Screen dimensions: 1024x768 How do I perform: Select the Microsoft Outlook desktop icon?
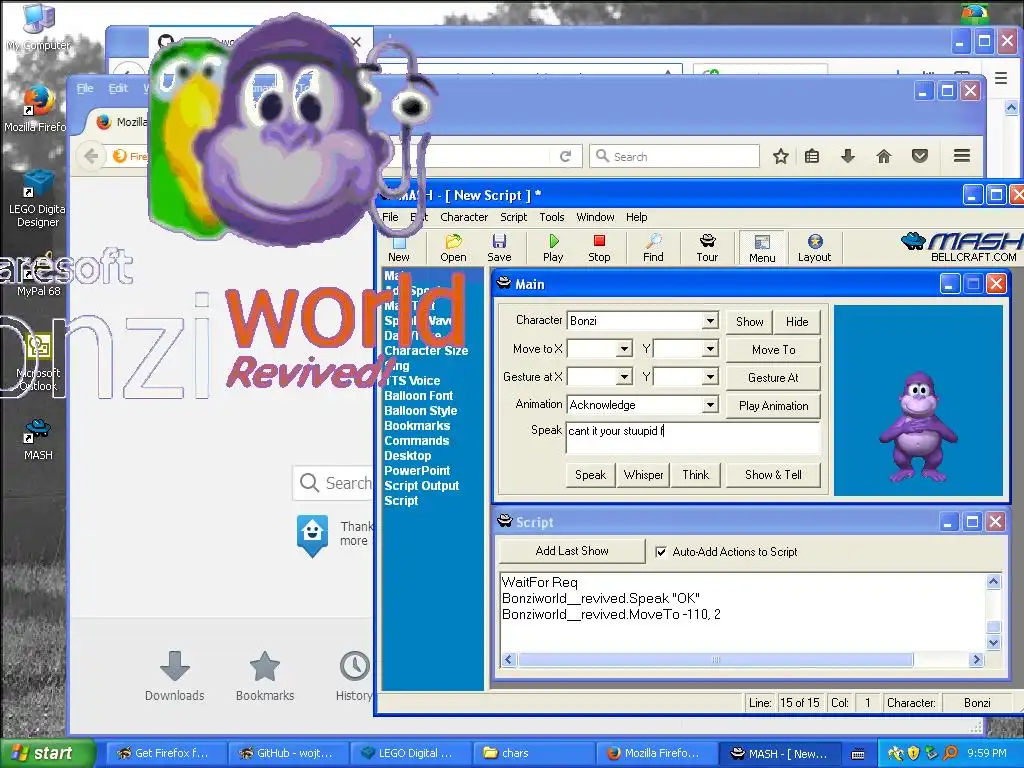[39, 361]
